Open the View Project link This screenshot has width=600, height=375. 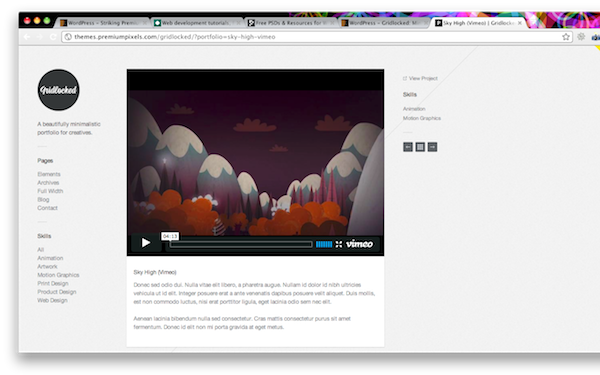pyautogui.click(x=420, y=78)
